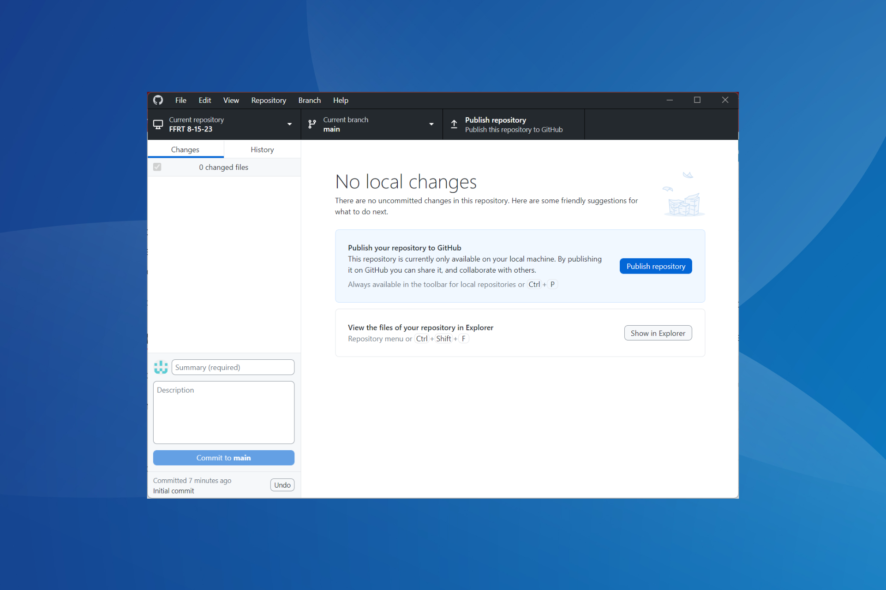Click the blue Publish repository button

(655, 266)
